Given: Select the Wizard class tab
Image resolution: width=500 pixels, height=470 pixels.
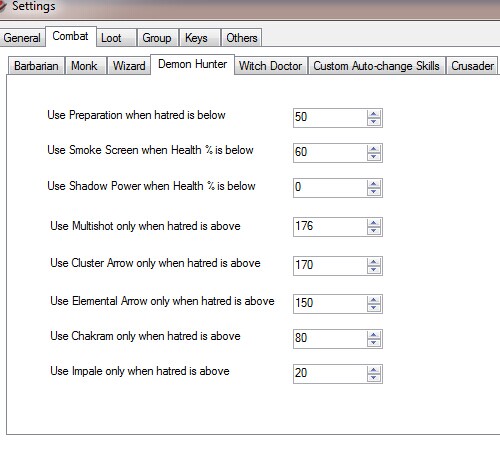Looking at the screenshot, I should coord(129,66).
